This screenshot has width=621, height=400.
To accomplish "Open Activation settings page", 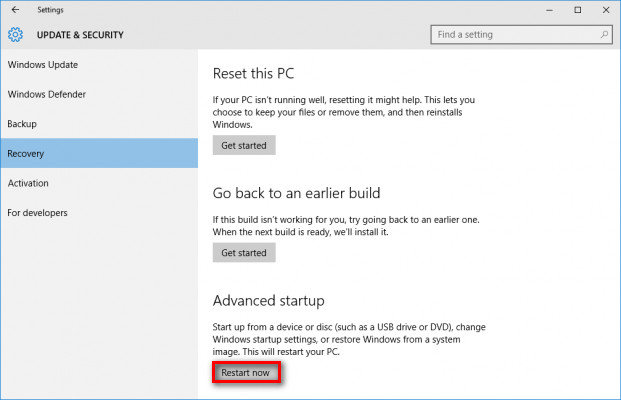I will pos(99,183).
